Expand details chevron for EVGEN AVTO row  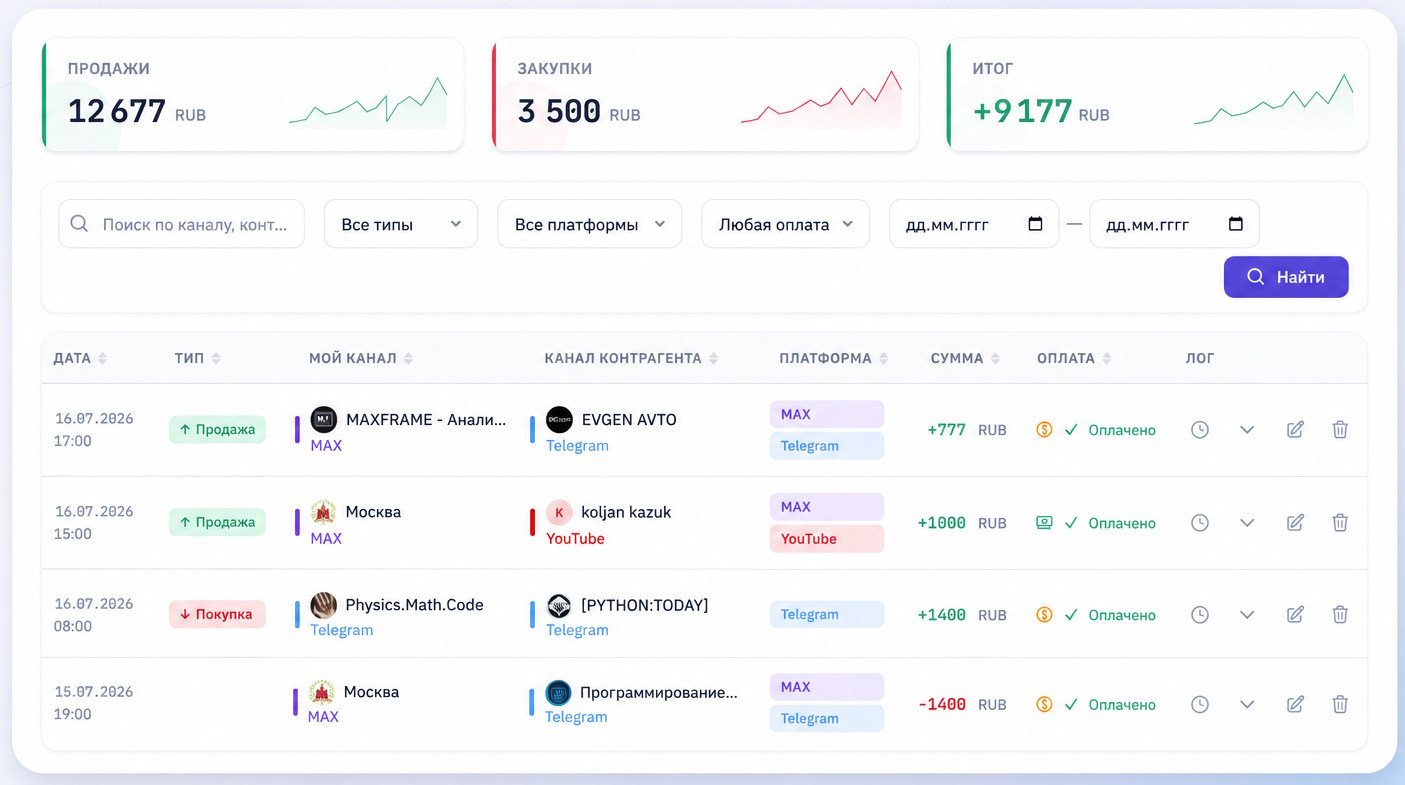[x=1247, y=430]
